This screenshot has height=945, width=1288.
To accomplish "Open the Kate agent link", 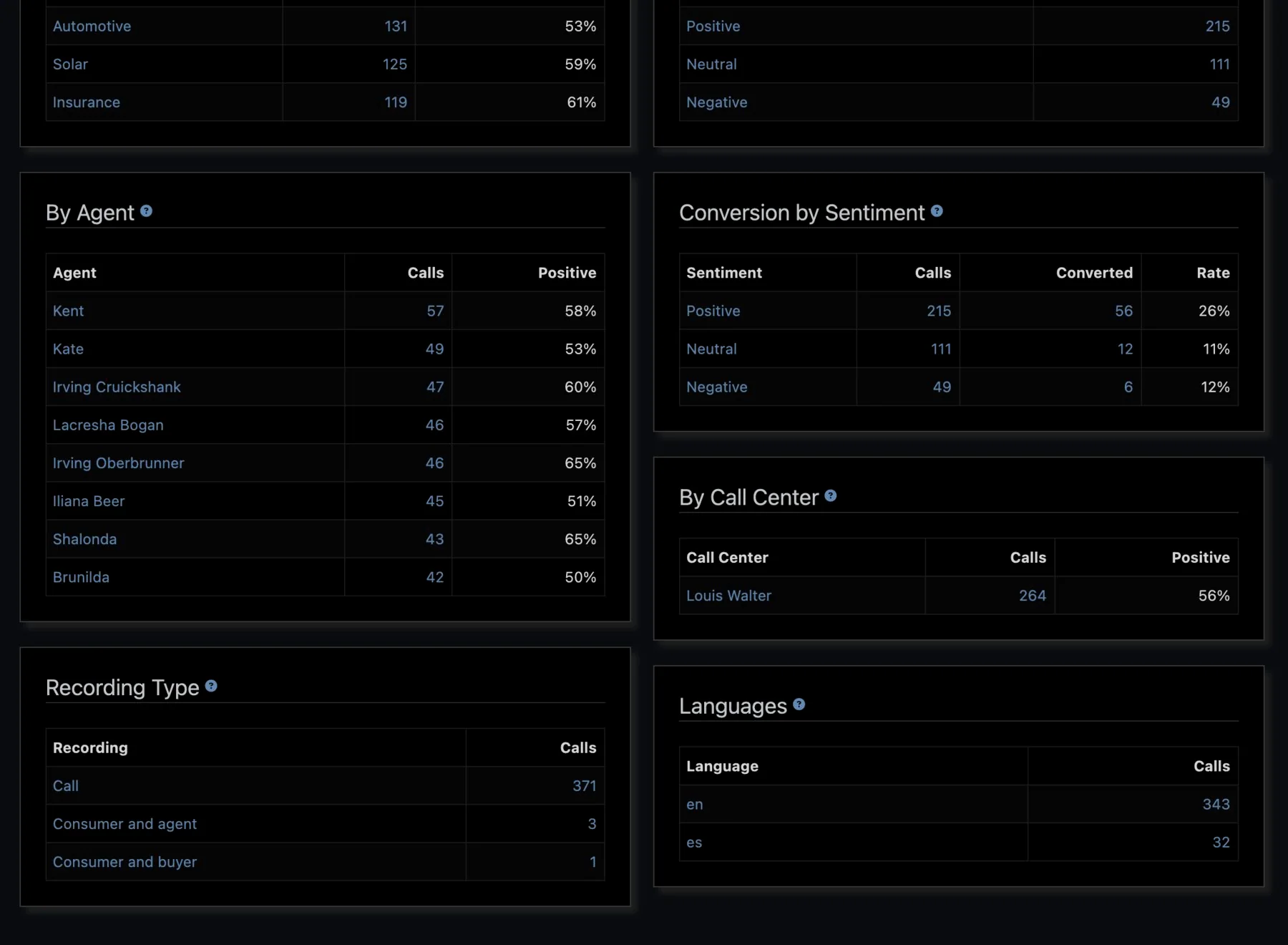I will tap(68, 349).
